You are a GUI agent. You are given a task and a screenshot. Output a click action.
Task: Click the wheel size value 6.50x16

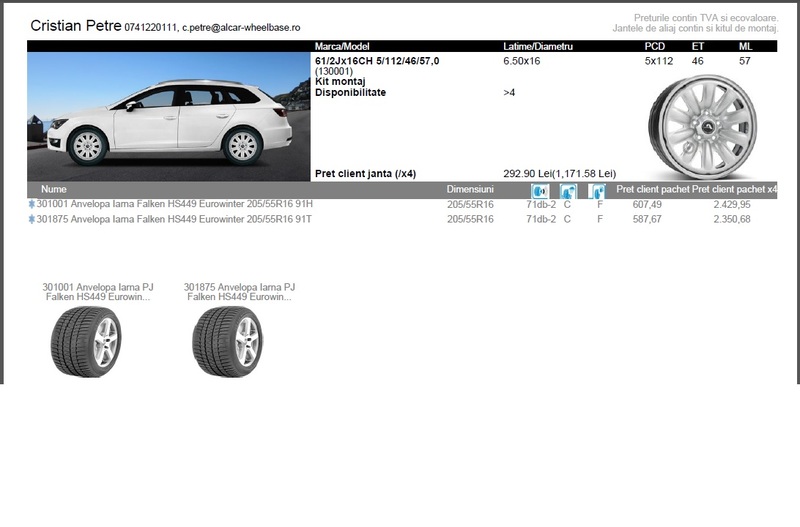pyautogui.click(x=521, y=61)
